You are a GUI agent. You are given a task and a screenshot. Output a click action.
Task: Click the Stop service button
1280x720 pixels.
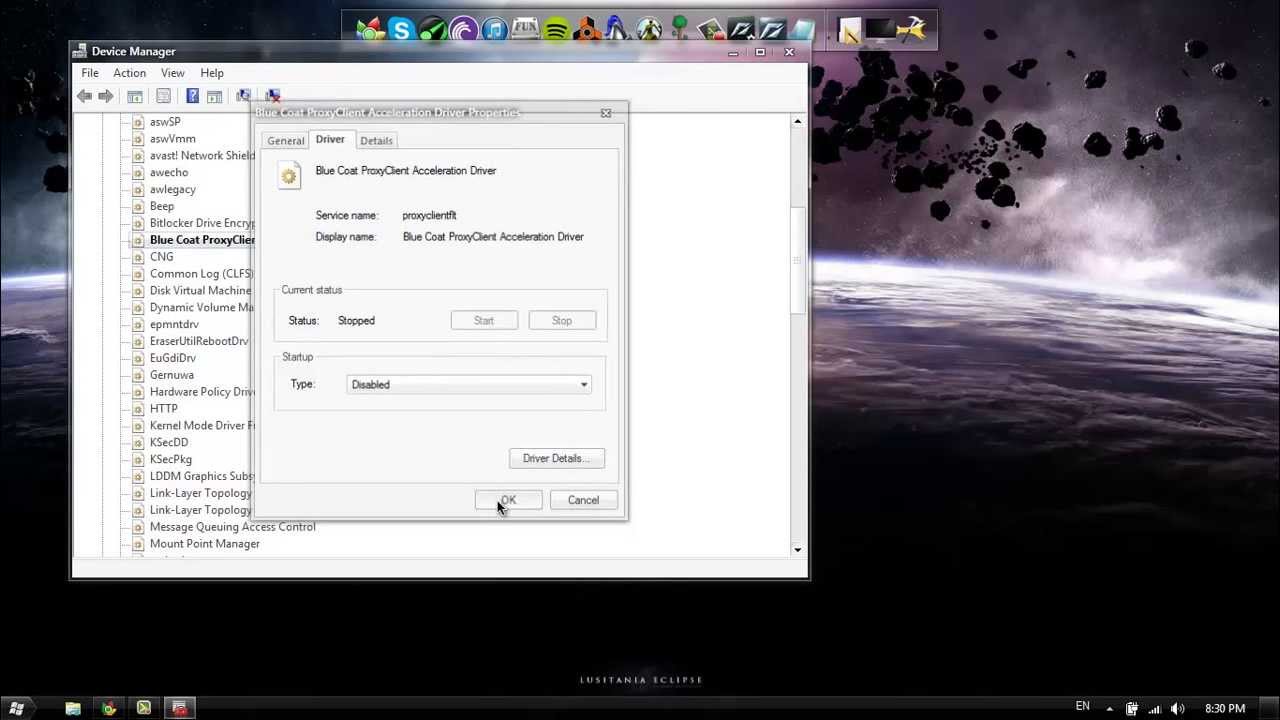pos(562,321)
